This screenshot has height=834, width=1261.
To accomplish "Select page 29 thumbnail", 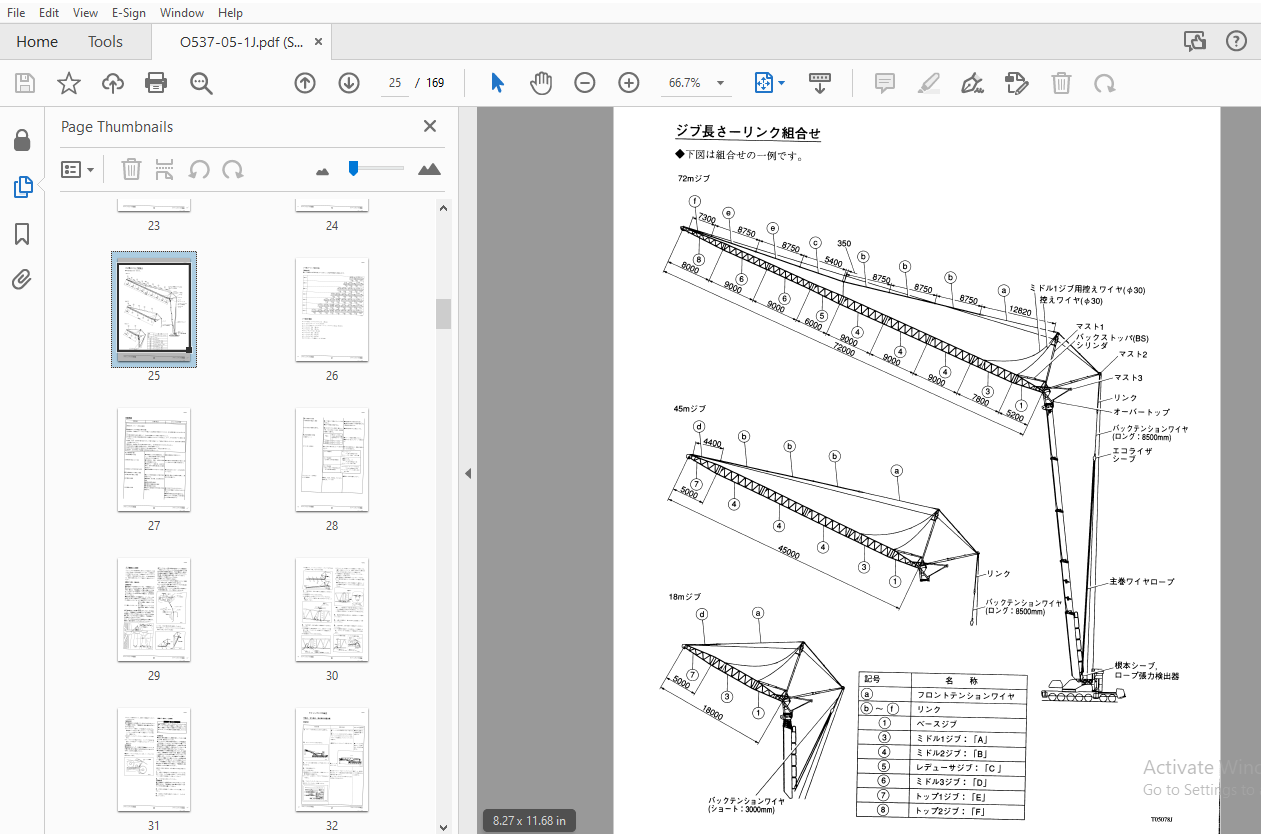I will pyautogui.click(x=154, y=610).
